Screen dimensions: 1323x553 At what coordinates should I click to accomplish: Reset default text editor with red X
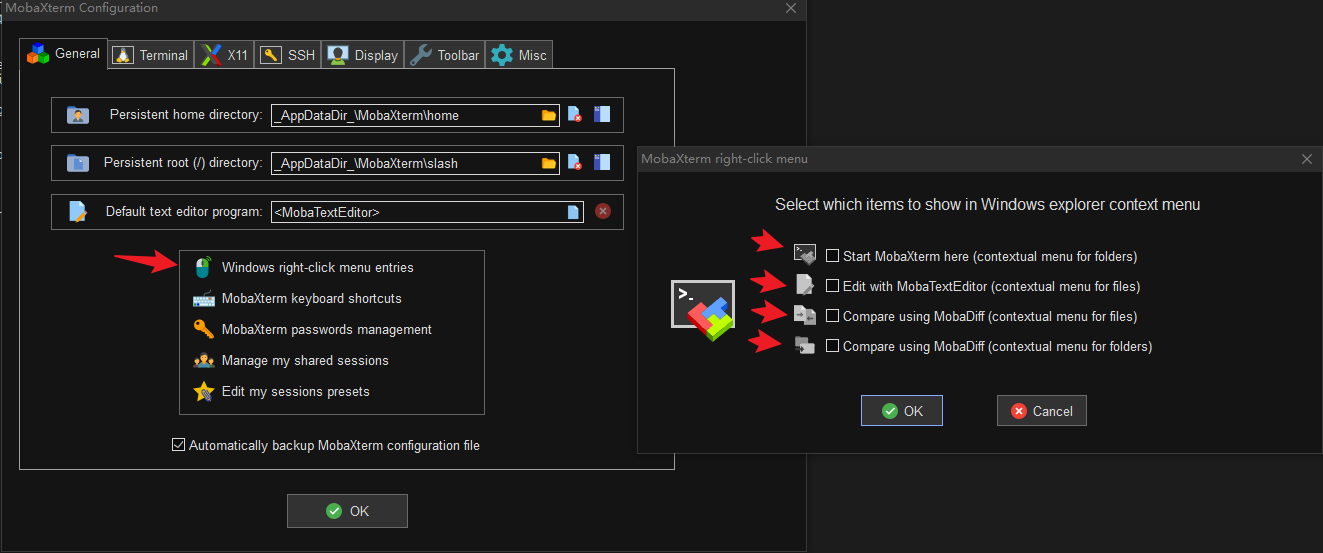(603, 211)
